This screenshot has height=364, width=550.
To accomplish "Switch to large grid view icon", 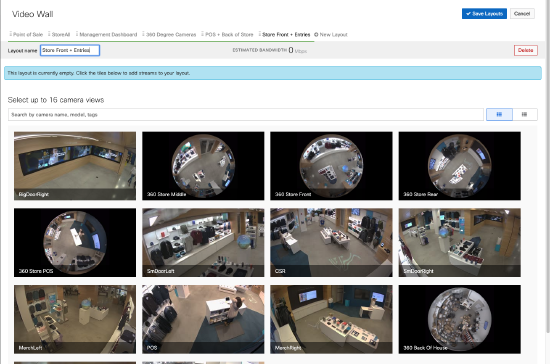I will pyautogui.click(x=499, y=114).
